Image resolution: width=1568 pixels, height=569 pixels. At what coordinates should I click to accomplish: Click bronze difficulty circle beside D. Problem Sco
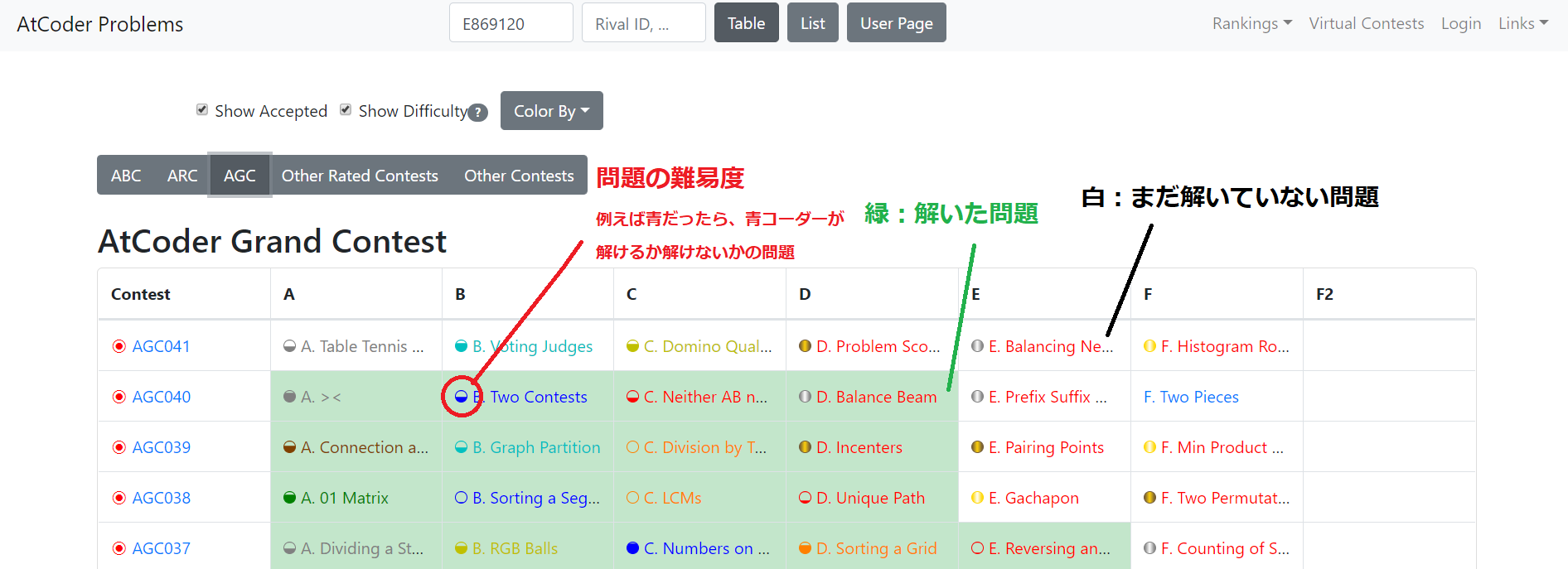click(805, 346)
